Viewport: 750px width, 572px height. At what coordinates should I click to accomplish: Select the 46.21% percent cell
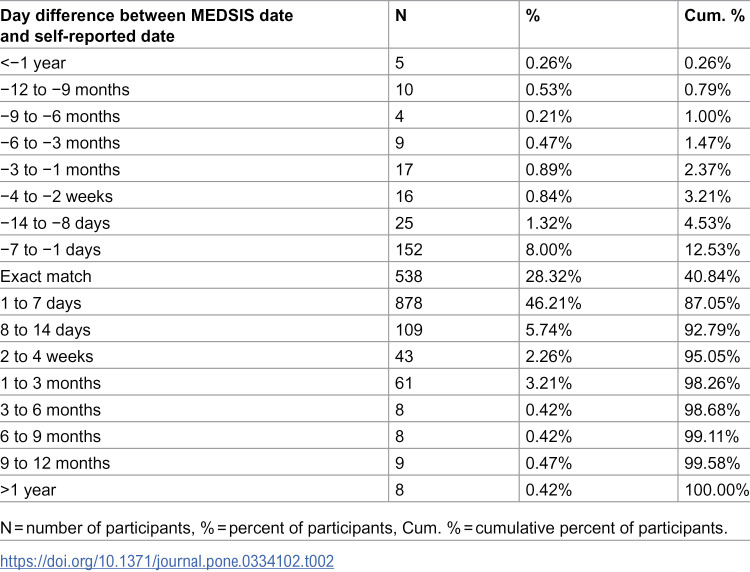pyautogui.click(x=553, y=303)
